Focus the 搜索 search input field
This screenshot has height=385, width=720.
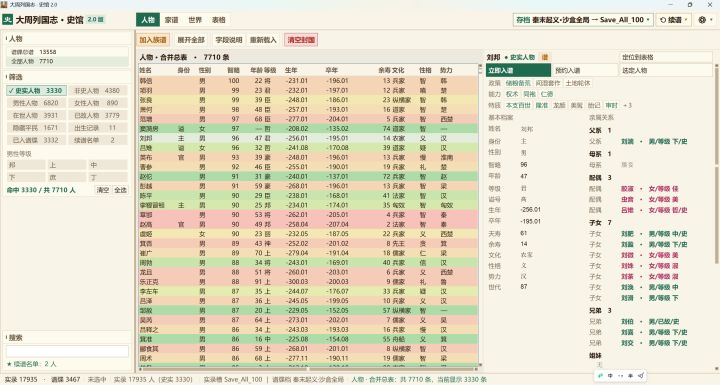(67, 351)
